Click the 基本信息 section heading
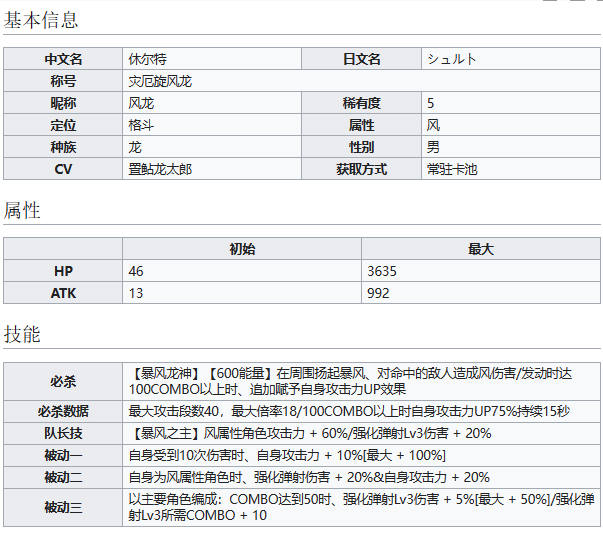The width and height of the screenshot is (603, 533). (x=41, y=19)
